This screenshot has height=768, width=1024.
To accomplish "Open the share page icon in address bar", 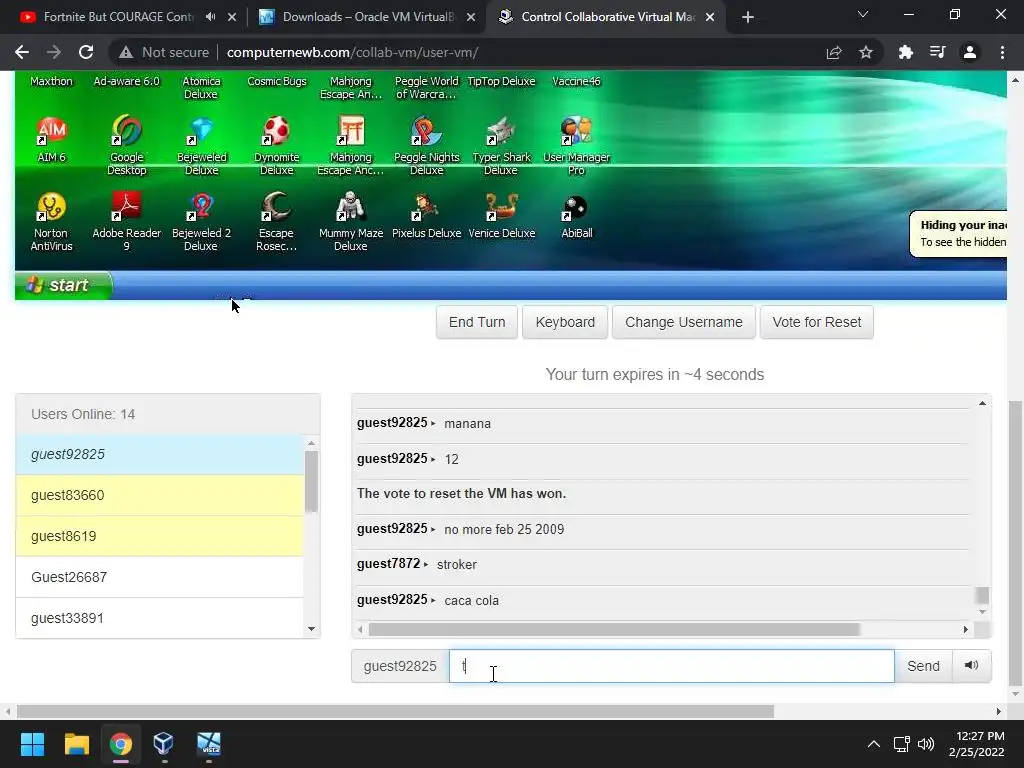I will [x=834, y=52].
